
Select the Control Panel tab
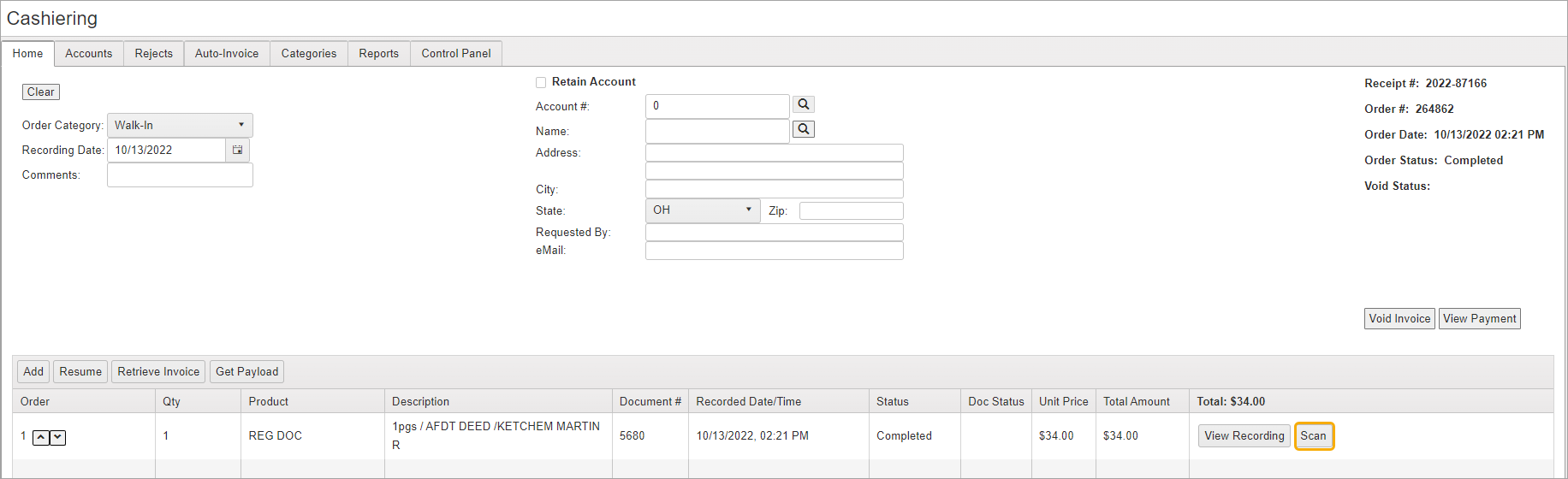click(456, 54)
